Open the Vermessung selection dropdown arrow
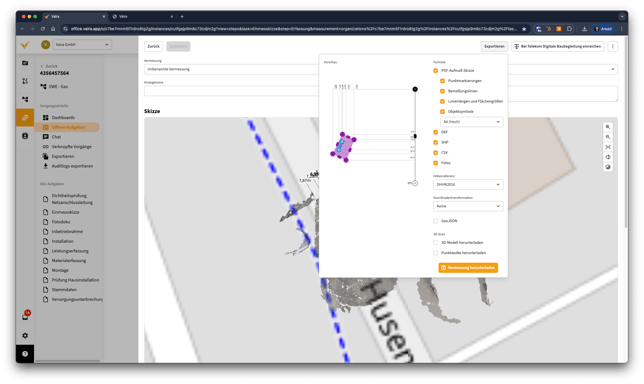 point(612,69)
